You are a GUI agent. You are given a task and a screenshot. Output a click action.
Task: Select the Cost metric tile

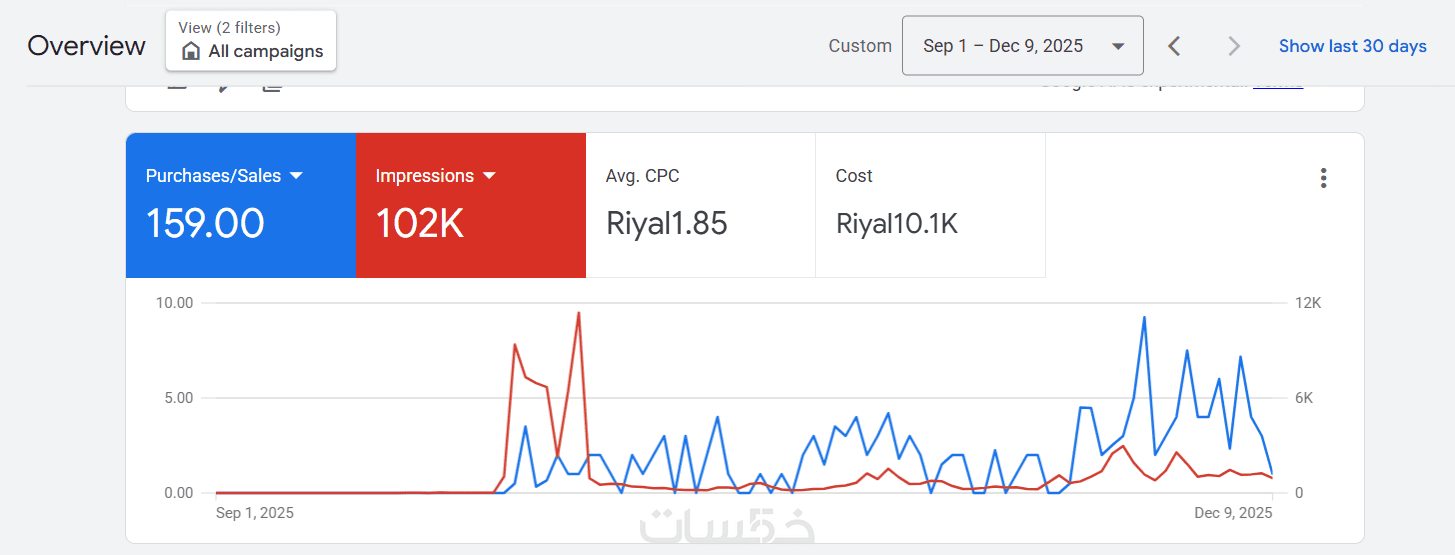click(930, 205)
